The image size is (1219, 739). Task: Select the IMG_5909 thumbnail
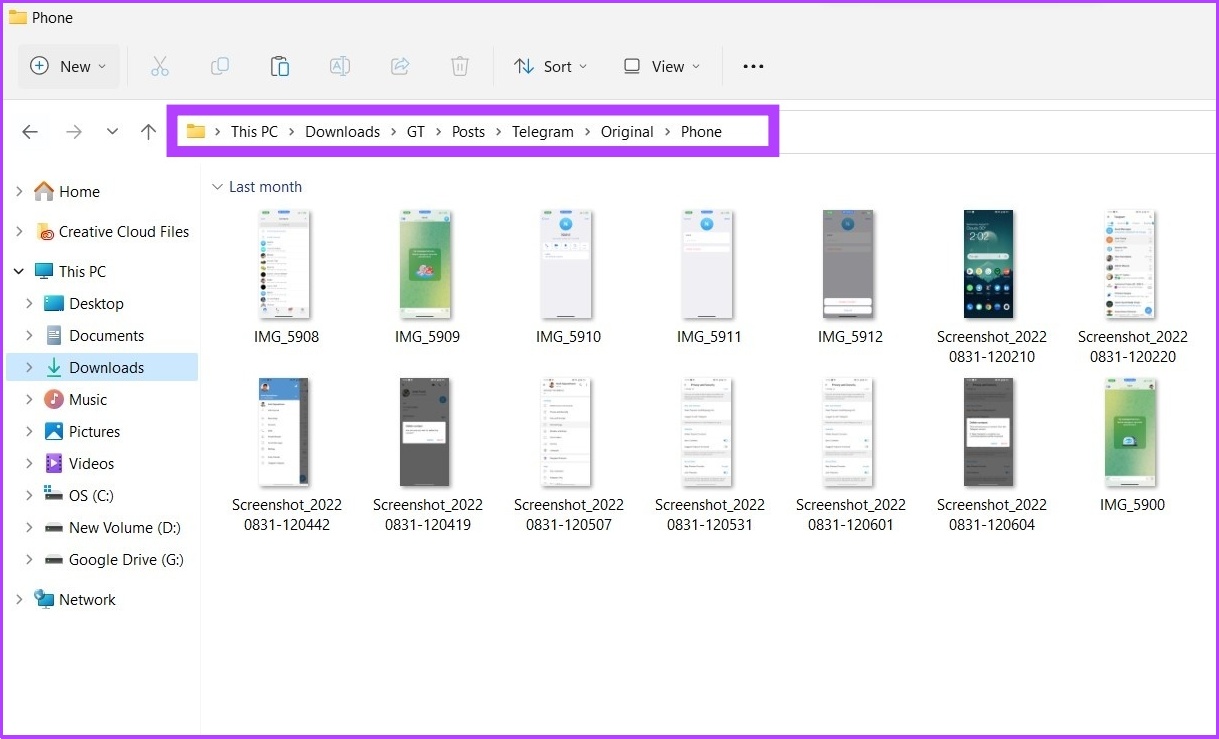[425, 263]
